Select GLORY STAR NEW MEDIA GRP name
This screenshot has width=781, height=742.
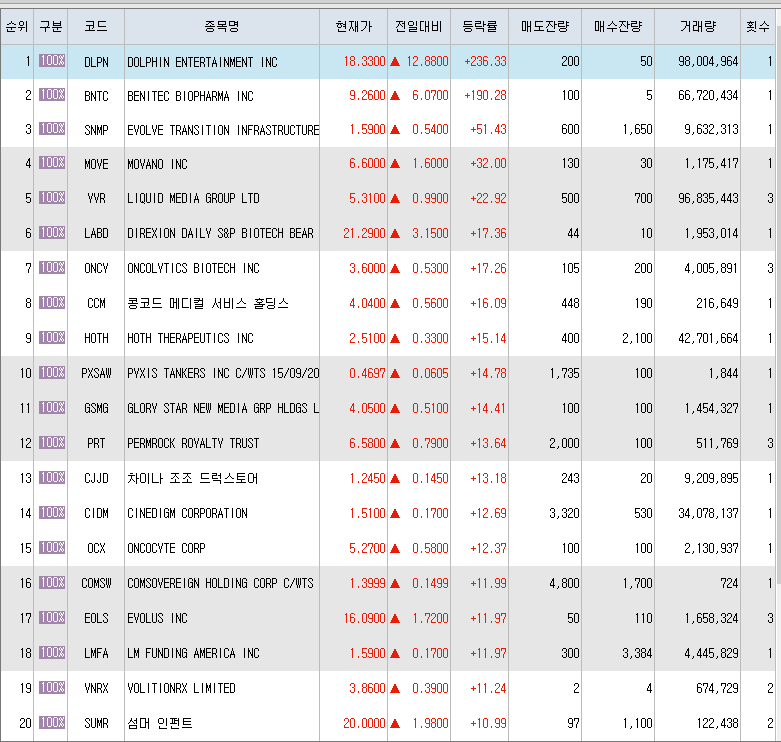tap(223, 408)
